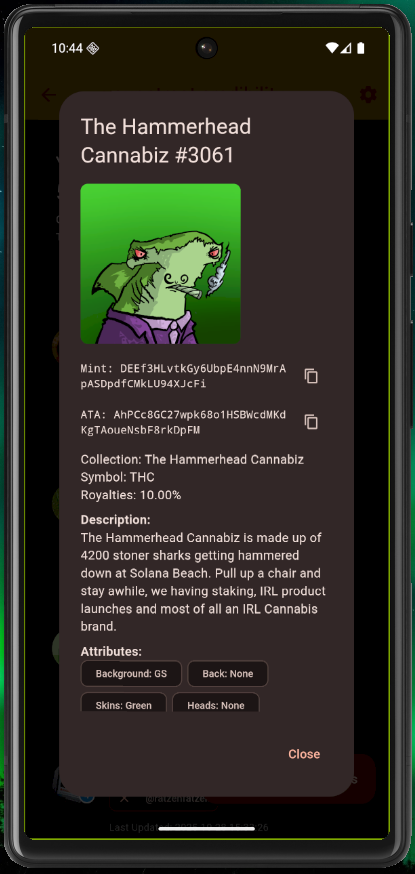The width and height of the screenshot is (415, 874).
Task: Copy the ATA address to clipboard
Action: (x=311, y=422)
